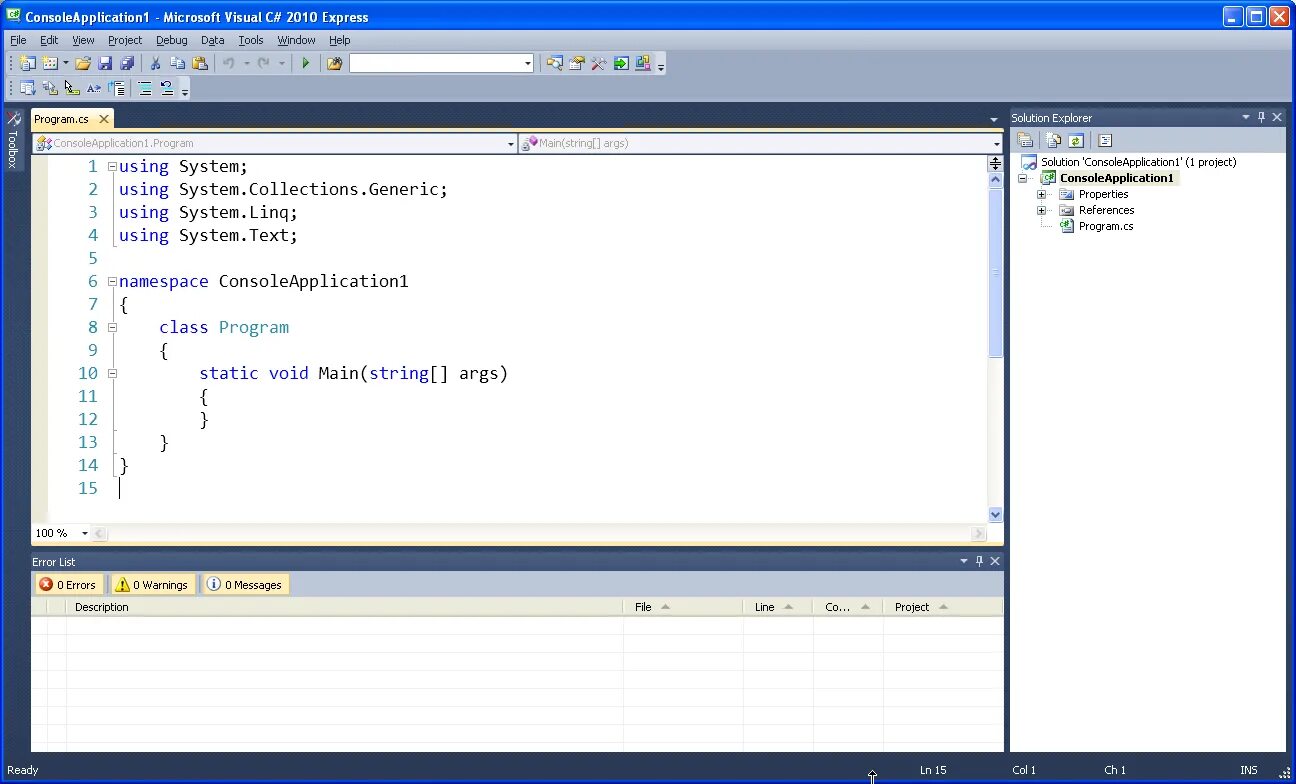The height and width of the screenshot is (784, 1296).
Task: Click Refresh in the Solution Explorer toolbar
Action: 1076,141
